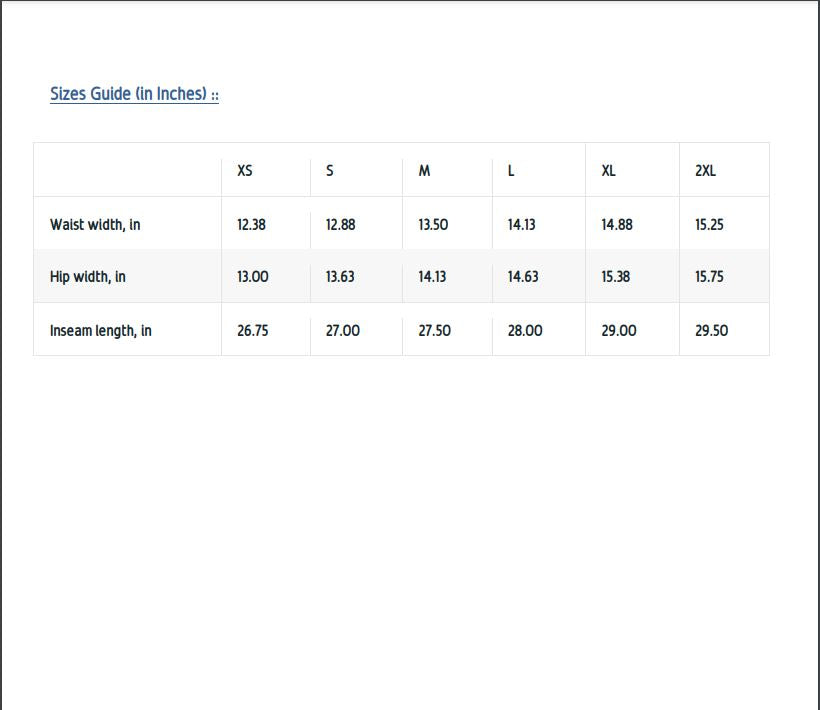Click the M size column header
820x710 pixels.
(424, 171)
